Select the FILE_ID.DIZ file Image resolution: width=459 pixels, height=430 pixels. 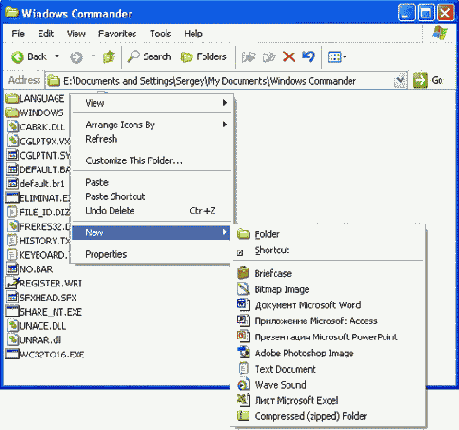pos(38,212)
